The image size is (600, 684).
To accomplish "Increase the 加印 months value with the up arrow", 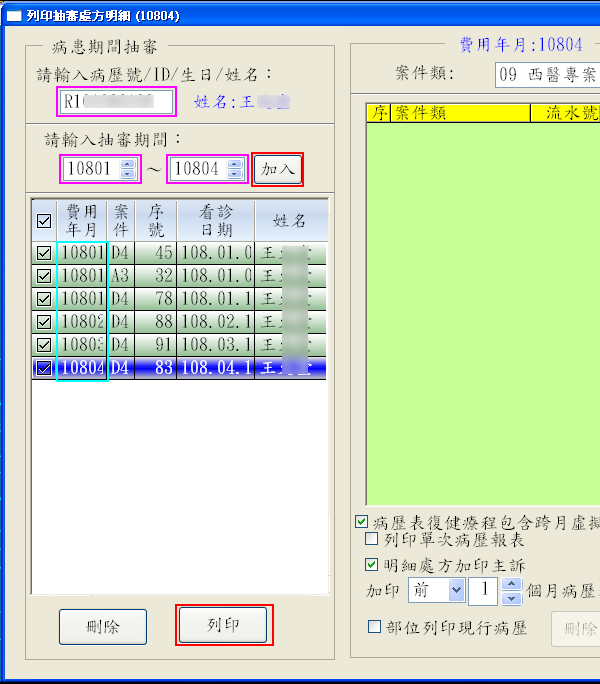I will [x=511, y=585].
